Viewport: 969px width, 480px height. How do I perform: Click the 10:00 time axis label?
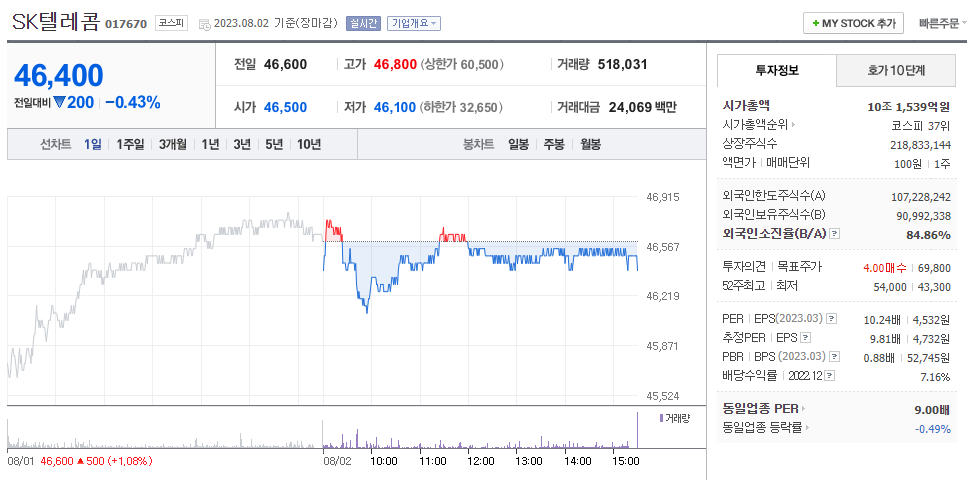pos(384,461)
